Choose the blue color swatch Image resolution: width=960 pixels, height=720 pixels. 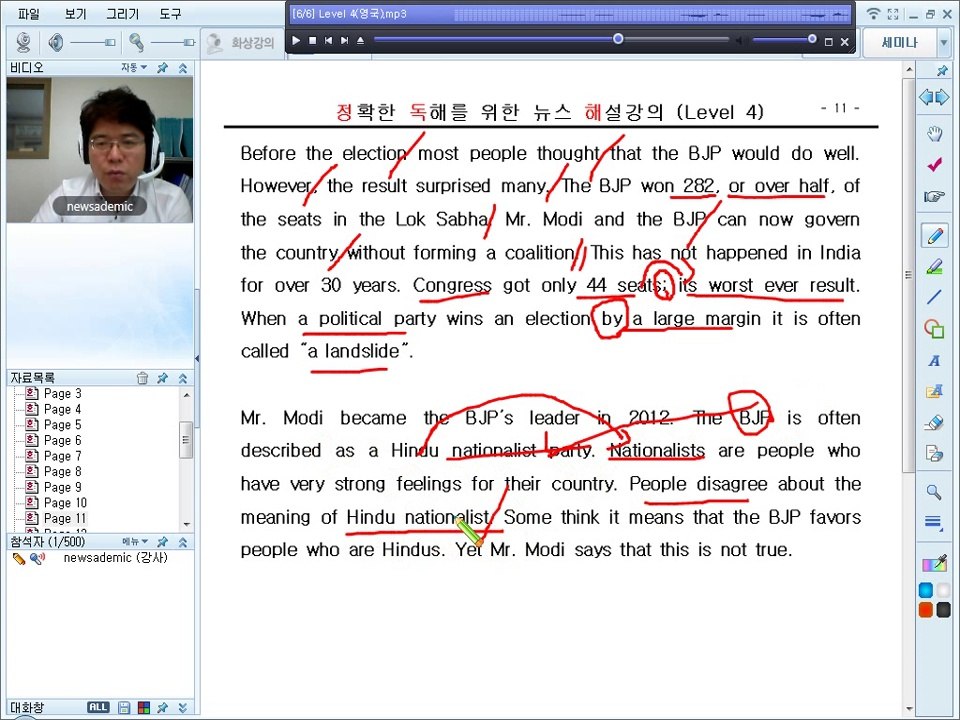926,590
